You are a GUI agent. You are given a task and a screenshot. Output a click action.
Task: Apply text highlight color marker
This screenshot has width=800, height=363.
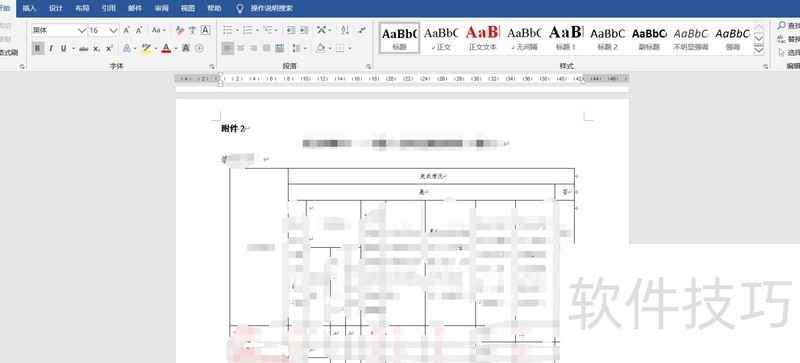(x=146, y=49)
